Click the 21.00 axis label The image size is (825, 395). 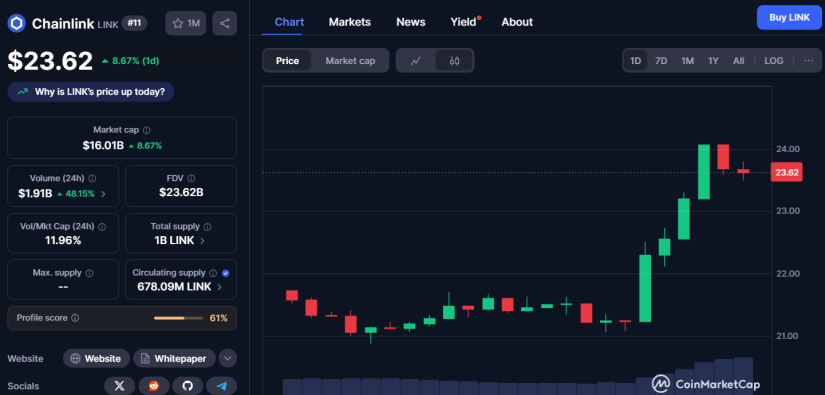tap(788, 336)
